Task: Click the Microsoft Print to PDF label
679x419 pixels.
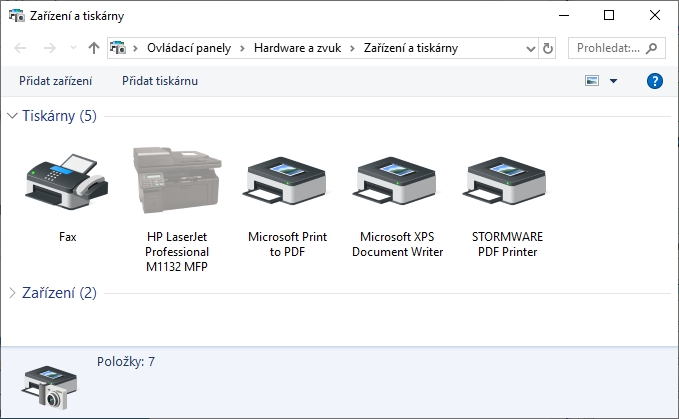Action: click(287, 244)
